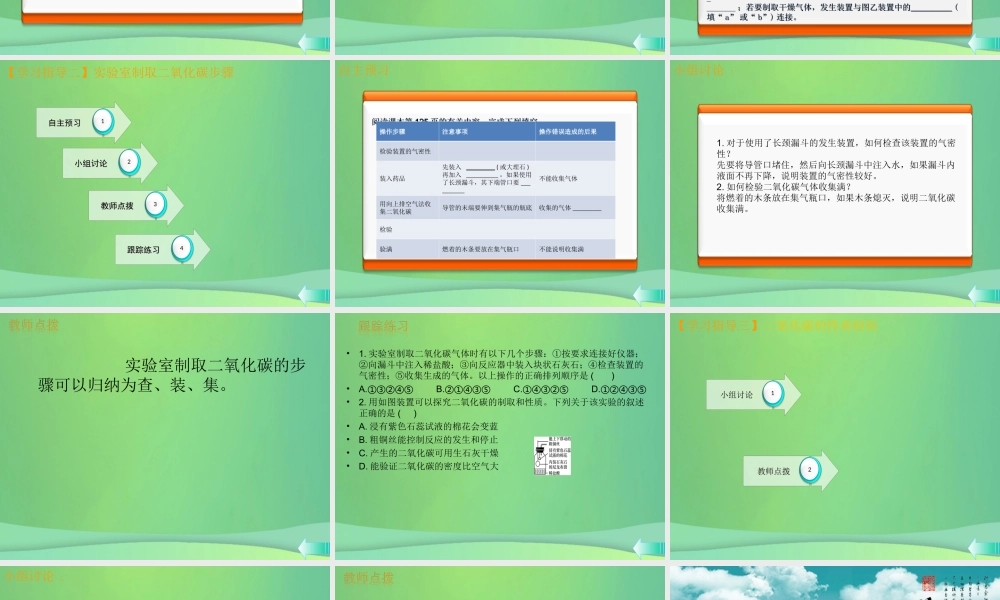Click option D. 能验证二氧化碳的密度比空气大
The image size is (1000, 600).
click(x=428, y=466)
